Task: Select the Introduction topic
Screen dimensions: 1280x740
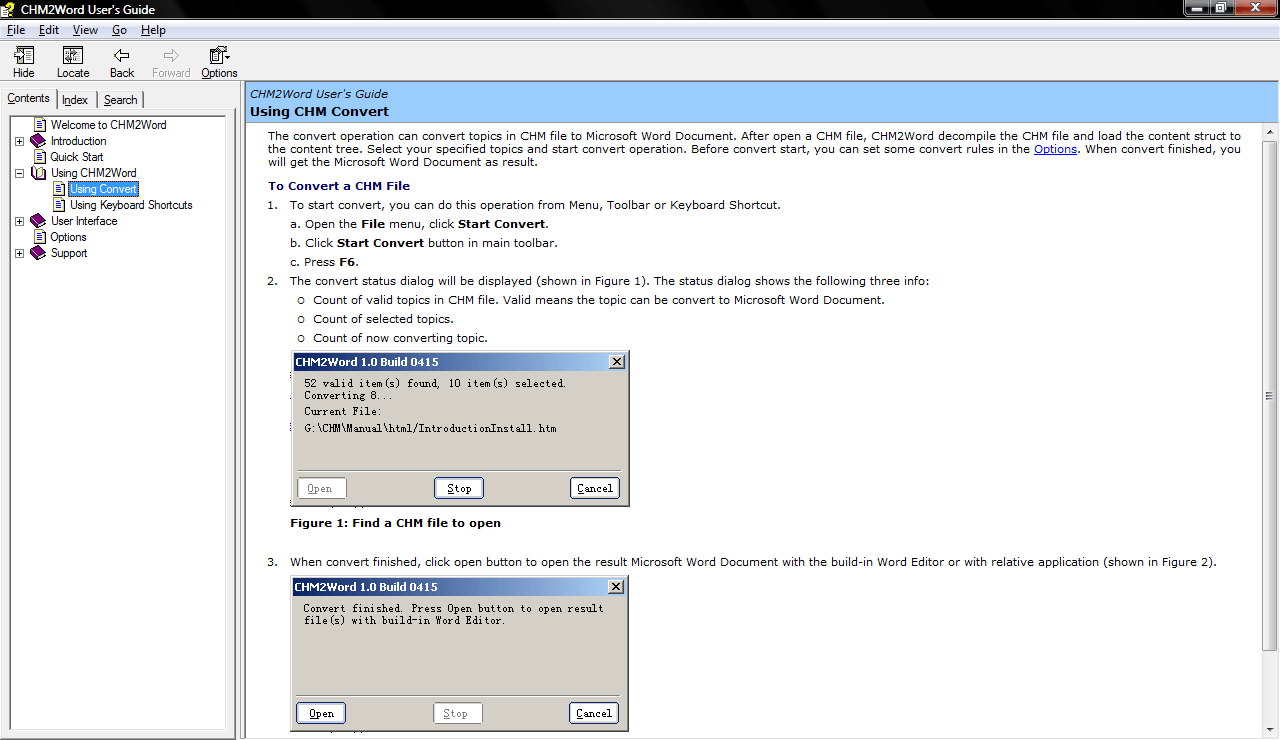Action: click(78, 141)
